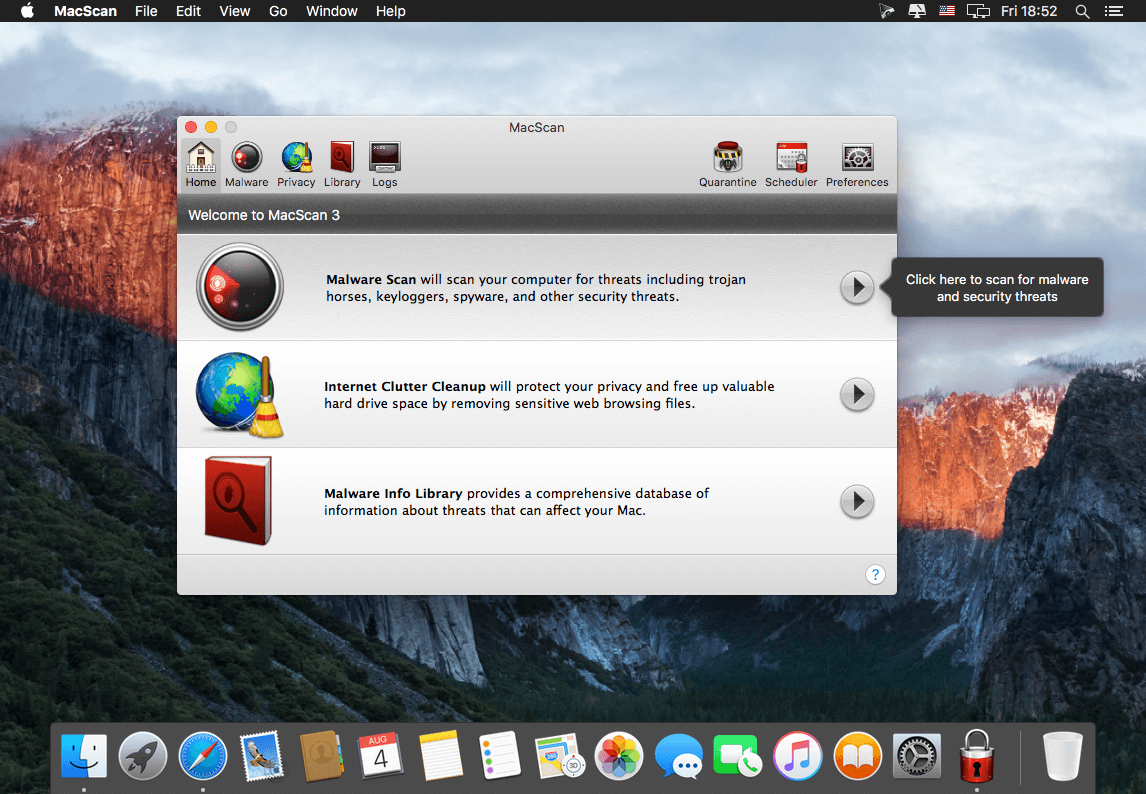
Task: Open Reminders from the Dock
Action: pos(500,756)
